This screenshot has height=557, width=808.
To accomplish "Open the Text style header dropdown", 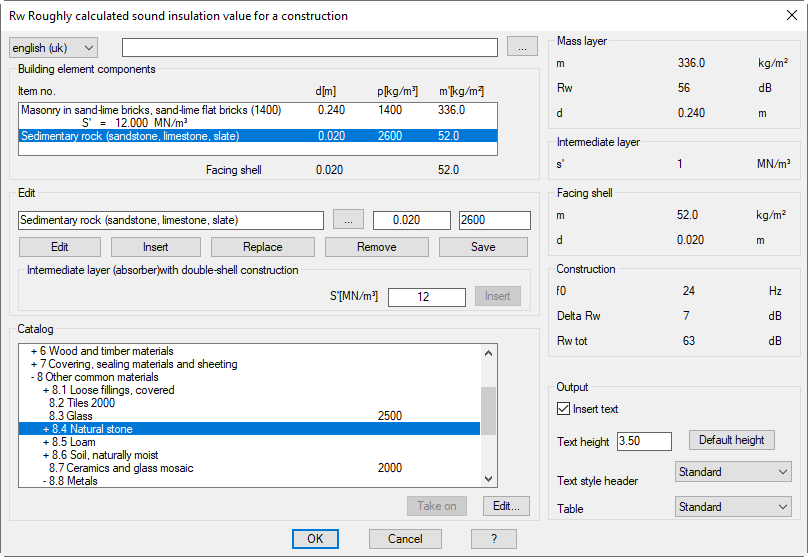I will (732, 472).
